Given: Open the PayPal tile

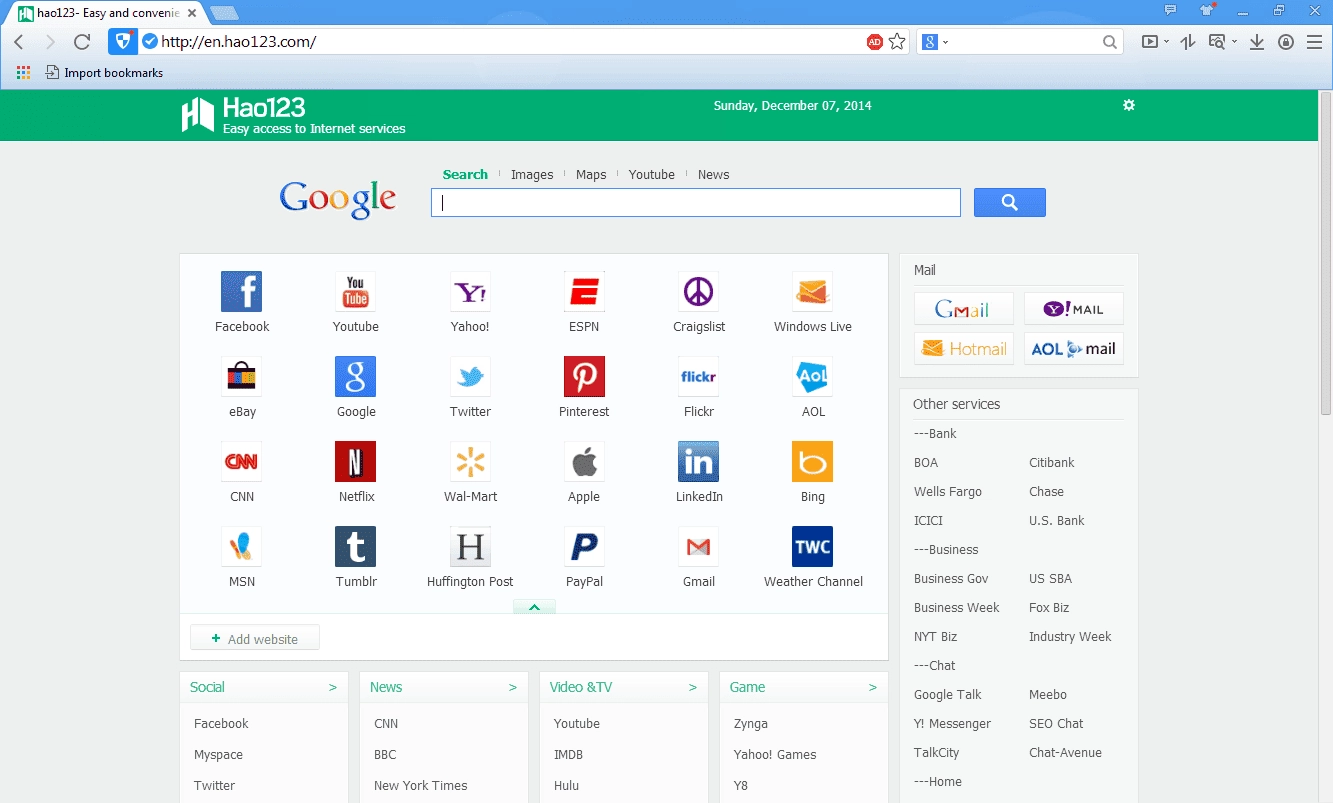Looking at the screenshot, I should click(584, 547).
